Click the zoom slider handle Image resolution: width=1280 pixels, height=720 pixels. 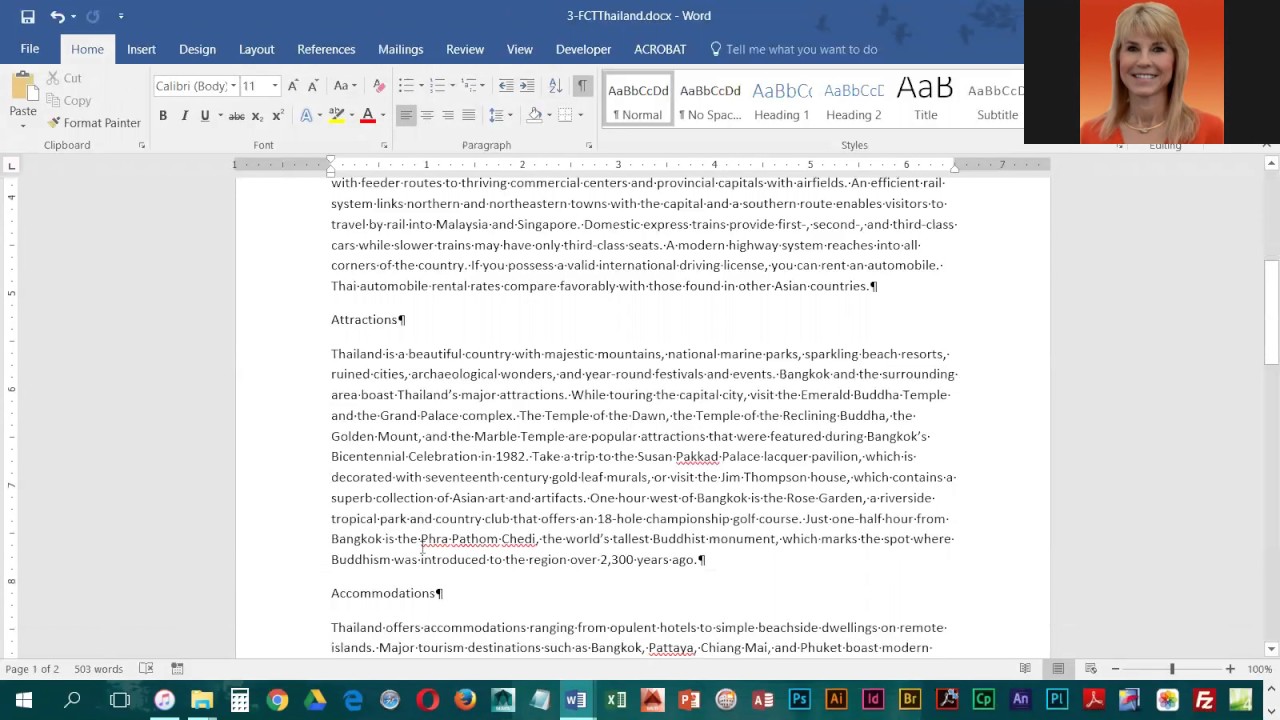tap(1172, 669)
